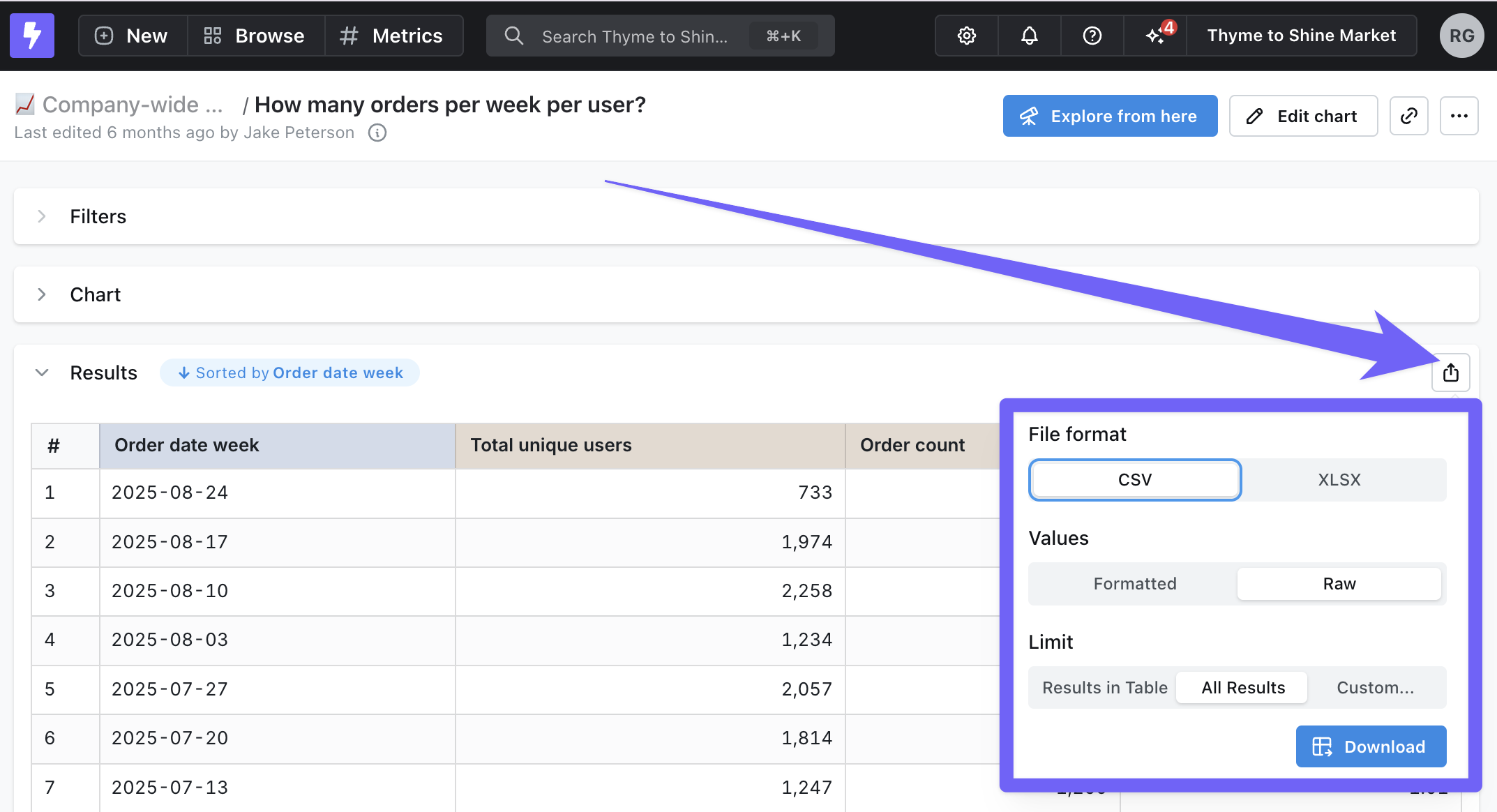1497x812 pixels.
Task: Open the settings gear icon
Action: (x=966, y=36)
